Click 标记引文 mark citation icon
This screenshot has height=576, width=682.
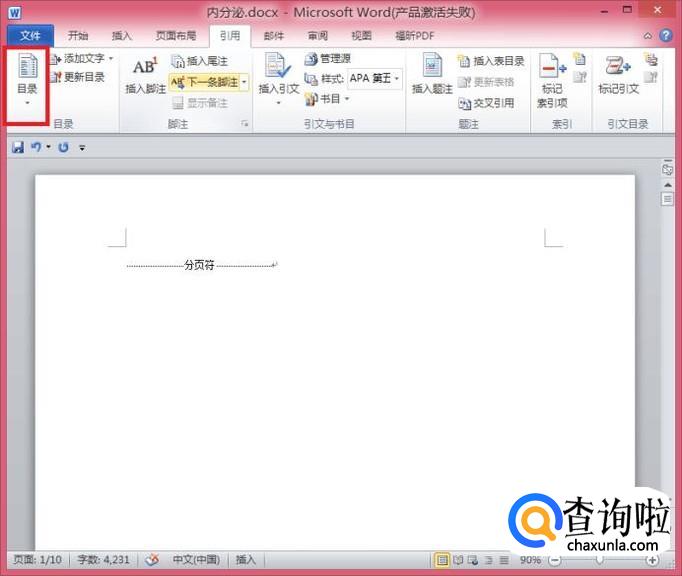coord(618,65)
